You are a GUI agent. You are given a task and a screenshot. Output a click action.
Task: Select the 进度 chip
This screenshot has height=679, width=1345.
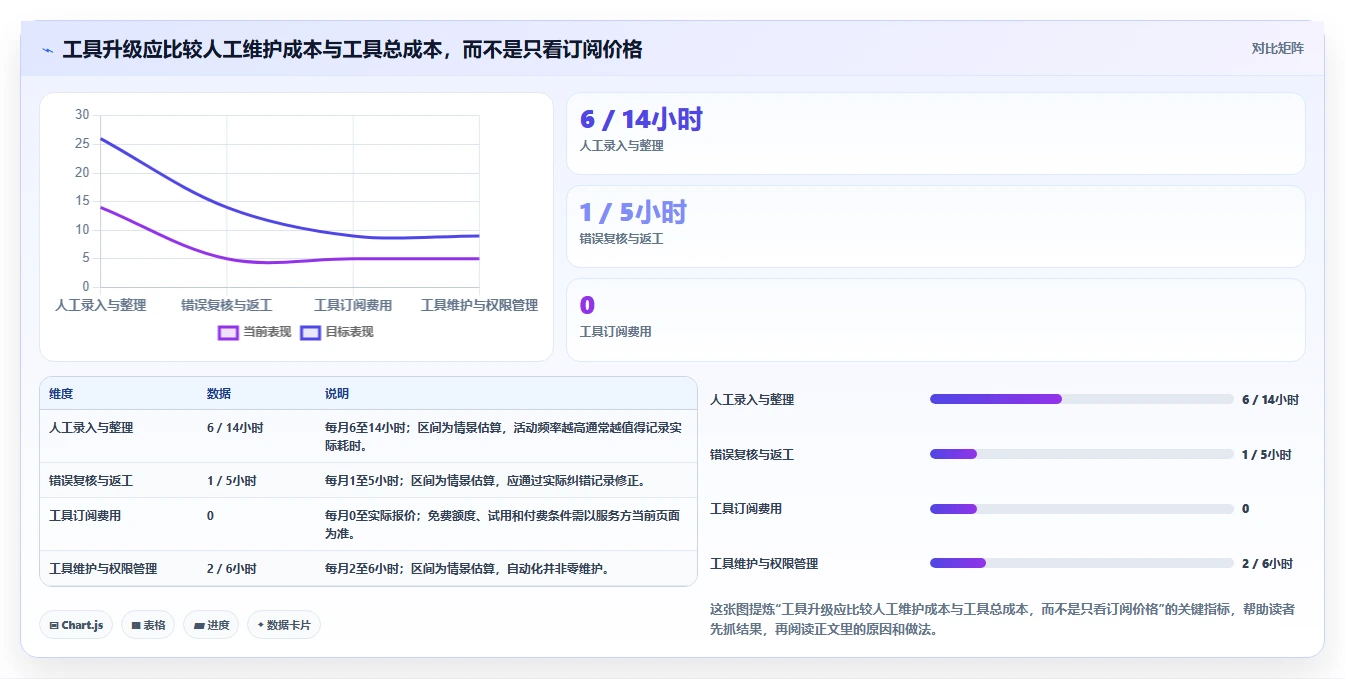pyautogui.click(x=211, y=625)
